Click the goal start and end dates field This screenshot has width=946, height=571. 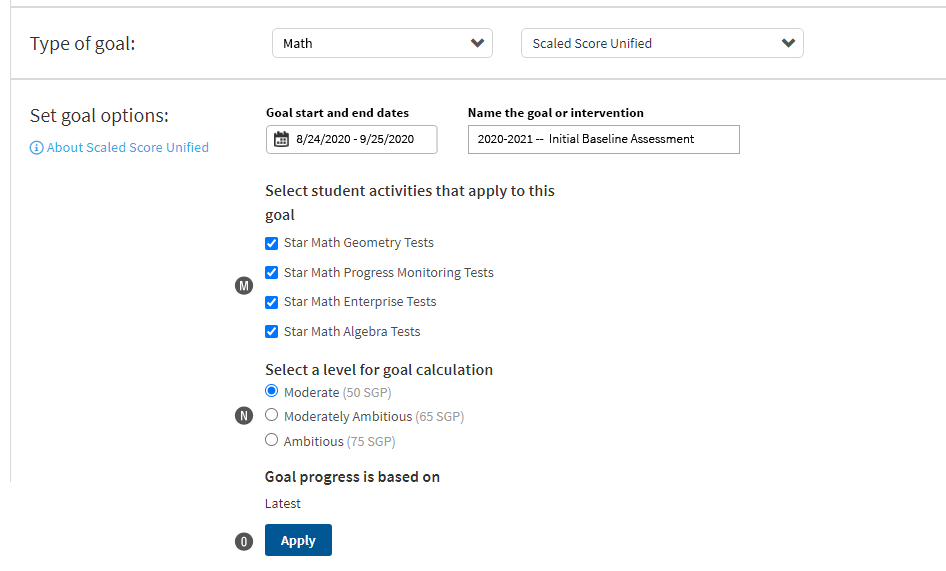point(351,139)
